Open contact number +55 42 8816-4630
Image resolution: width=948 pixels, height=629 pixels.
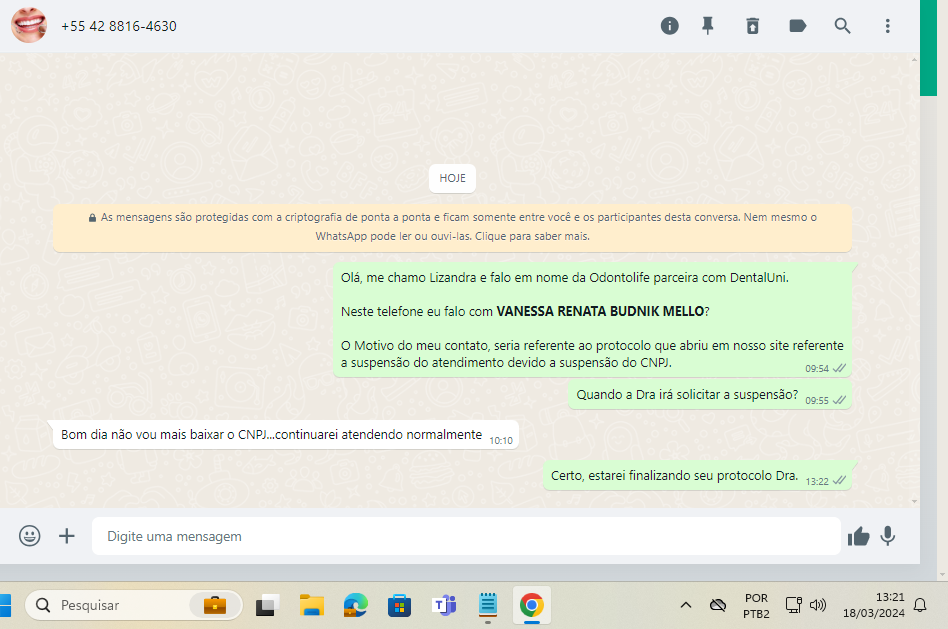click(x=118, y=26)
